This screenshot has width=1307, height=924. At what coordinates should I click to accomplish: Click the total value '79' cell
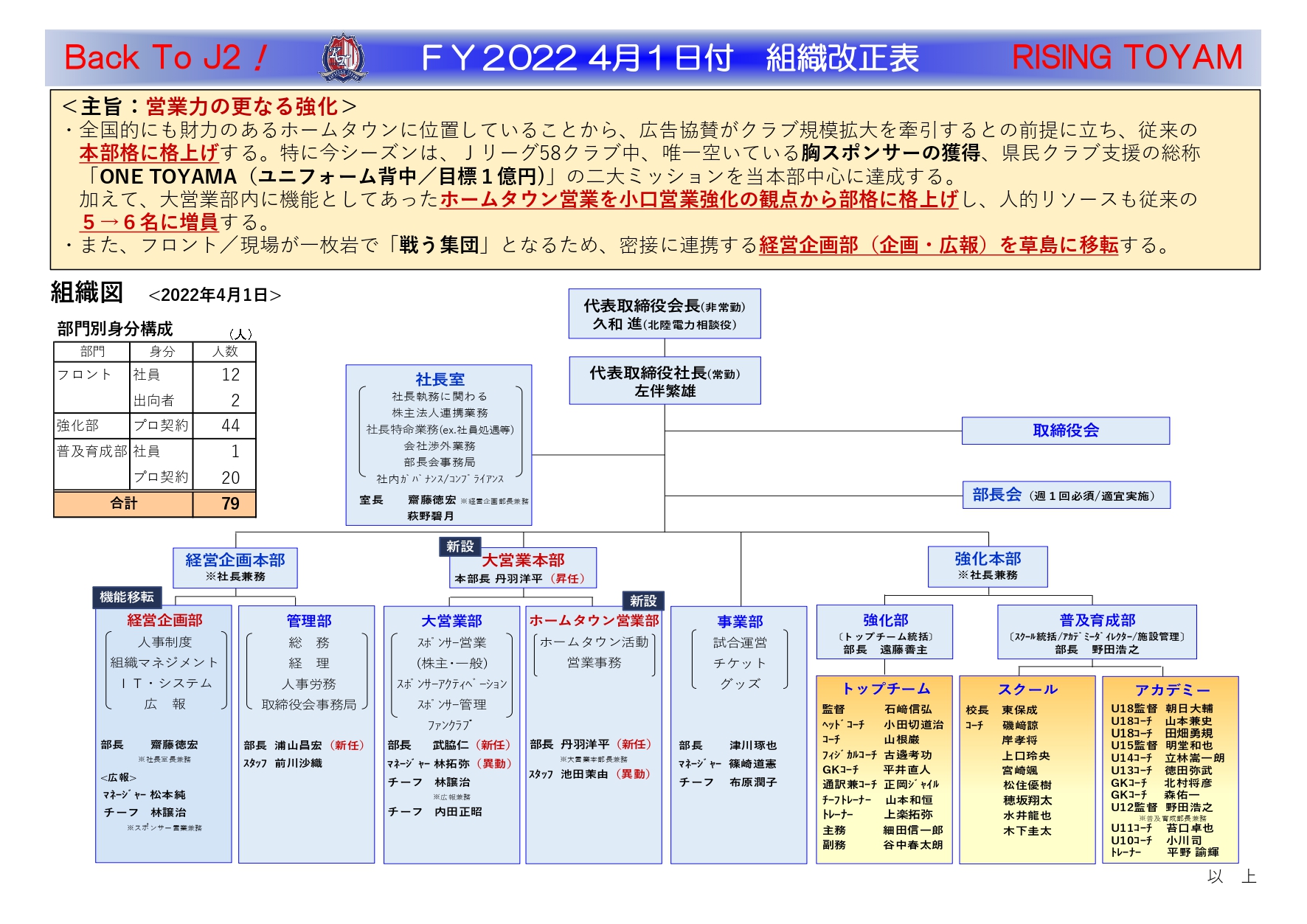[x=224, y=504]
